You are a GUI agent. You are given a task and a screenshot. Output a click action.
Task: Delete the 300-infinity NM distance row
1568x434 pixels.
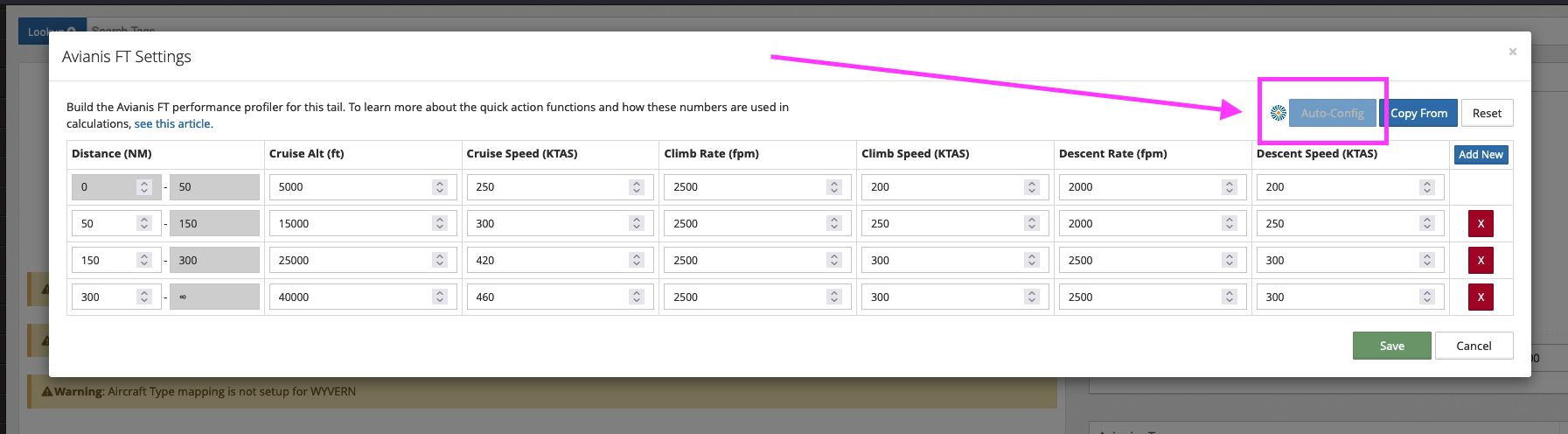coord(1481,297)
